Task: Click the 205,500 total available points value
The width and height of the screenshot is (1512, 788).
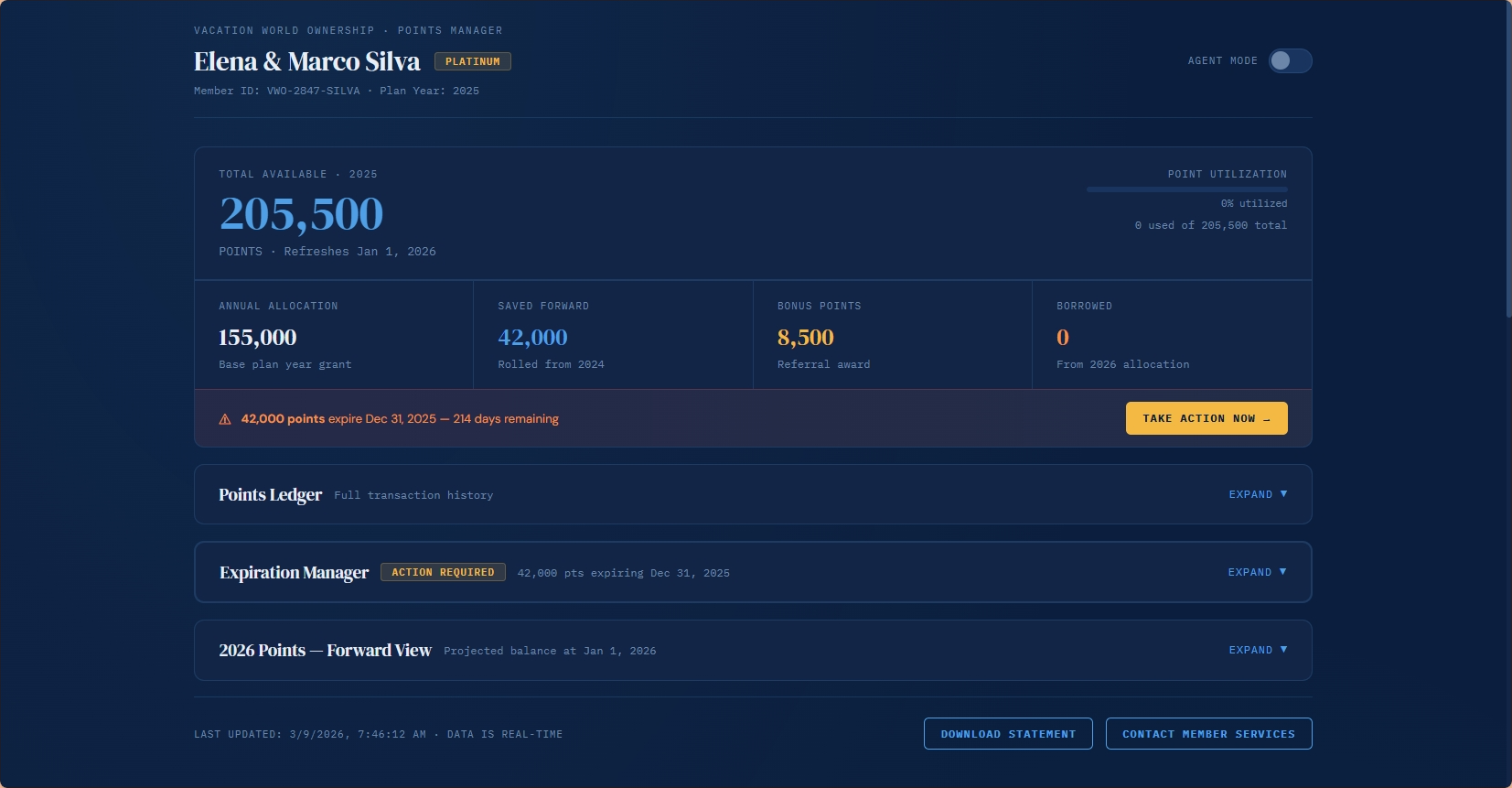Action: [x=301, y=214]
